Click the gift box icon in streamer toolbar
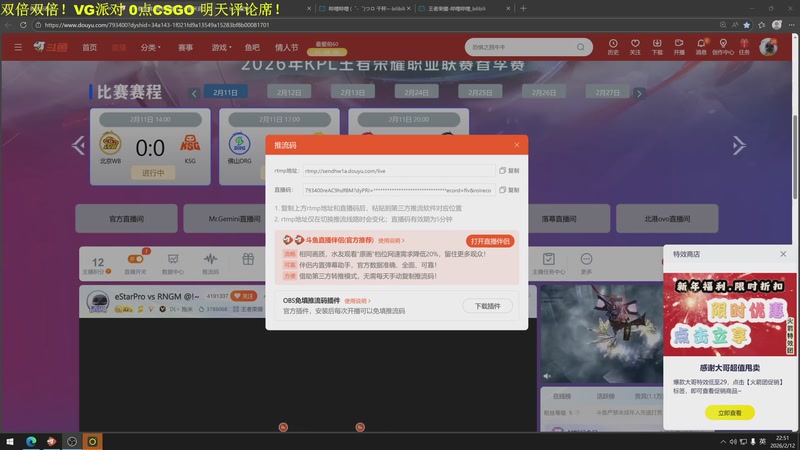 click(248, 260)
